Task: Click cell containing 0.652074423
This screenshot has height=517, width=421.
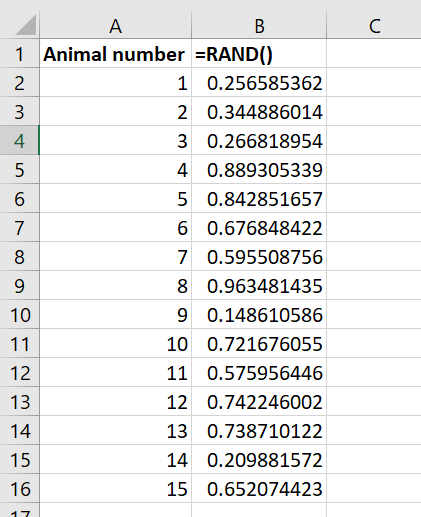Action: click(x=259, y=488)
